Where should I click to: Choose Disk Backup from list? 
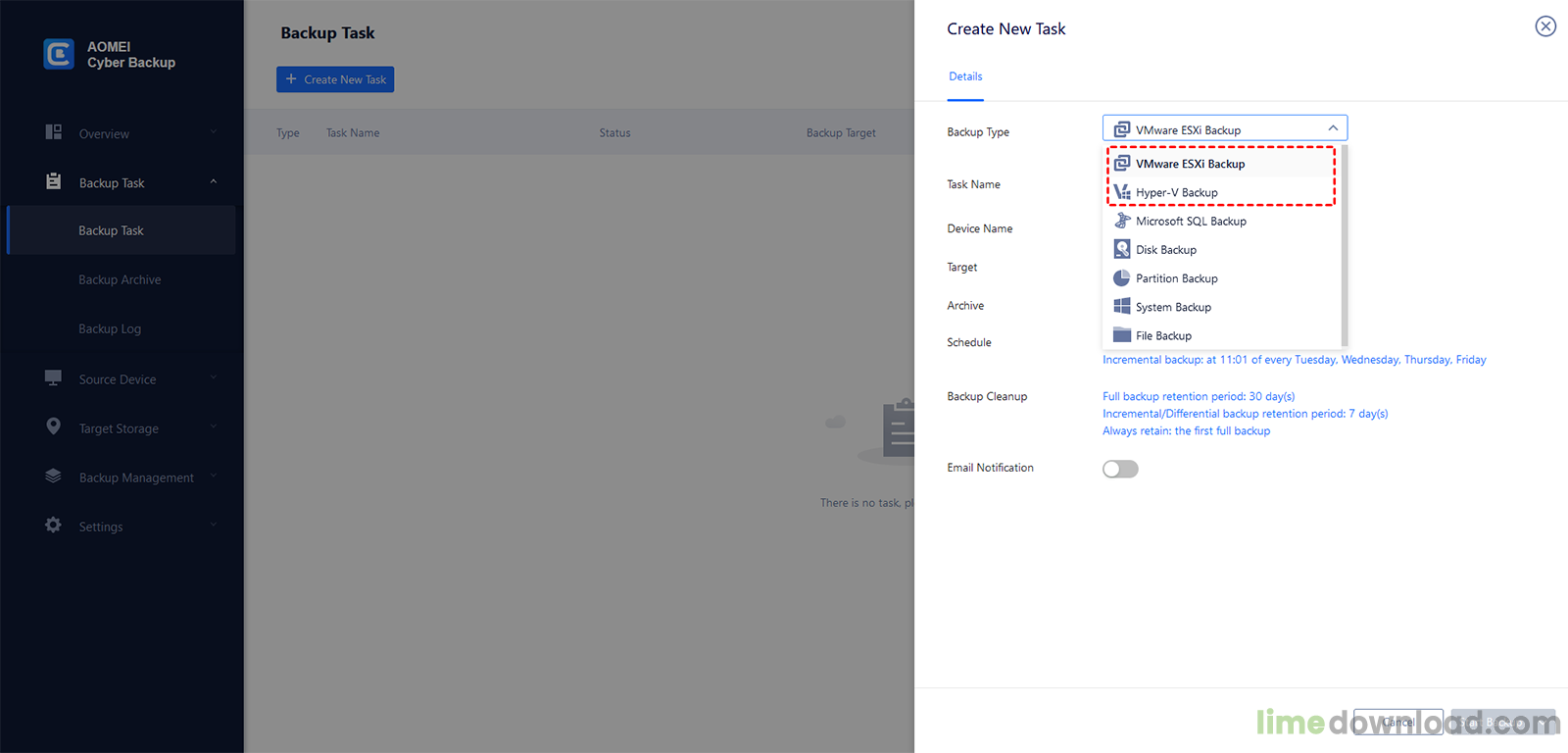[x=1221, y=249]
